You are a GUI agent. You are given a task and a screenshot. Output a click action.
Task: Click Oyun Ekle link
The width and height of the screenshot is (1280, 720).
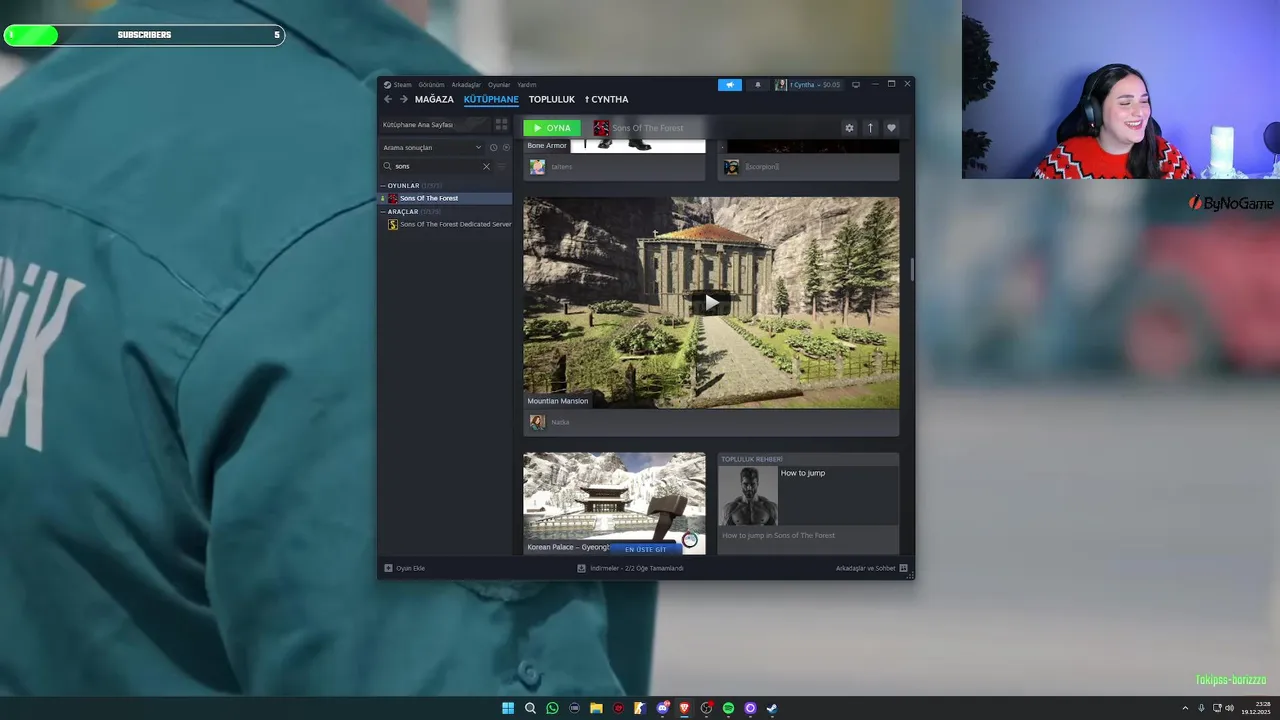[x=410, y=568]
